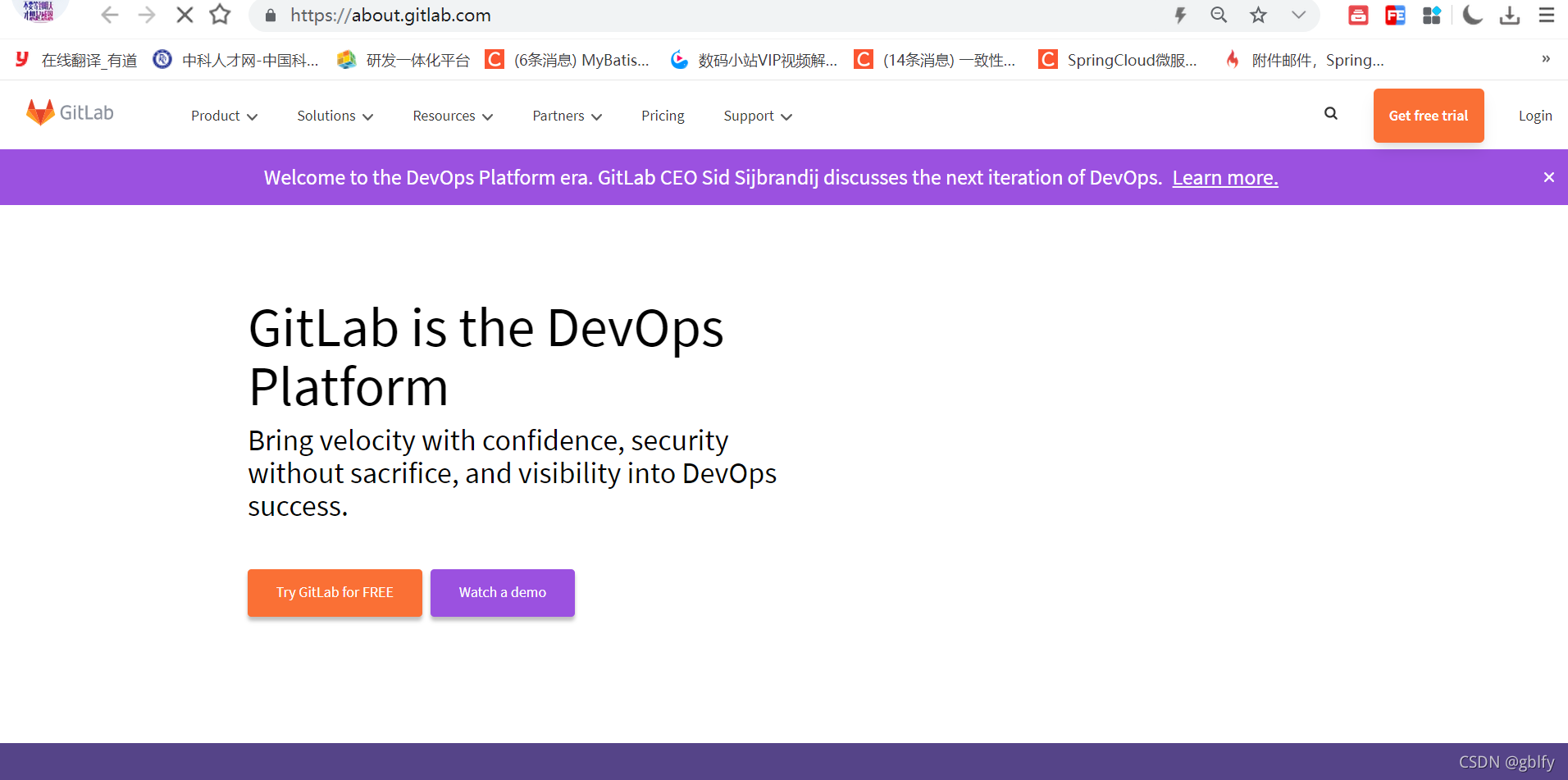The image size is (1568, 780).
Task: Click the Login link
Action: [1535, 116]
